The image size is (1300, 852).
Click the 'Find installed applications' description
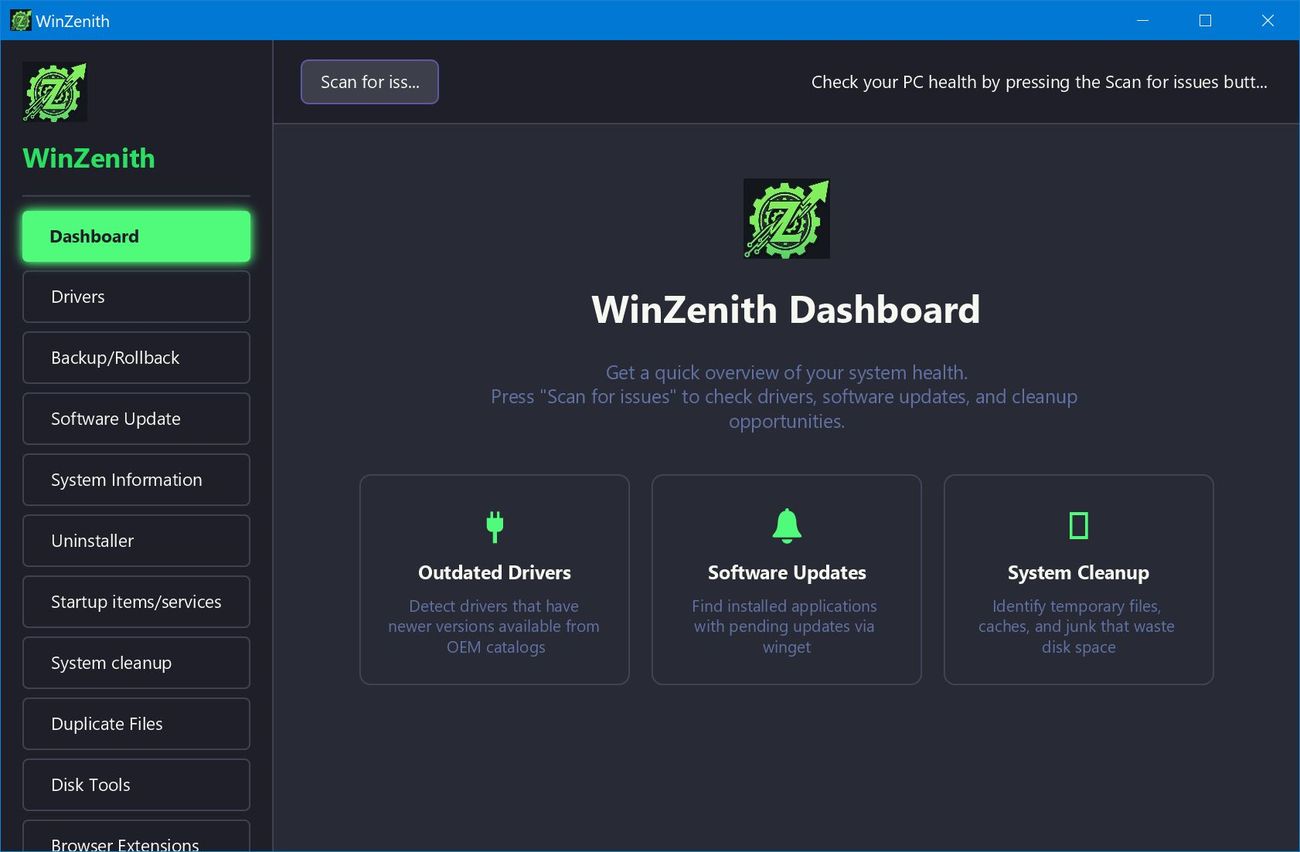(x=786, y=627)
